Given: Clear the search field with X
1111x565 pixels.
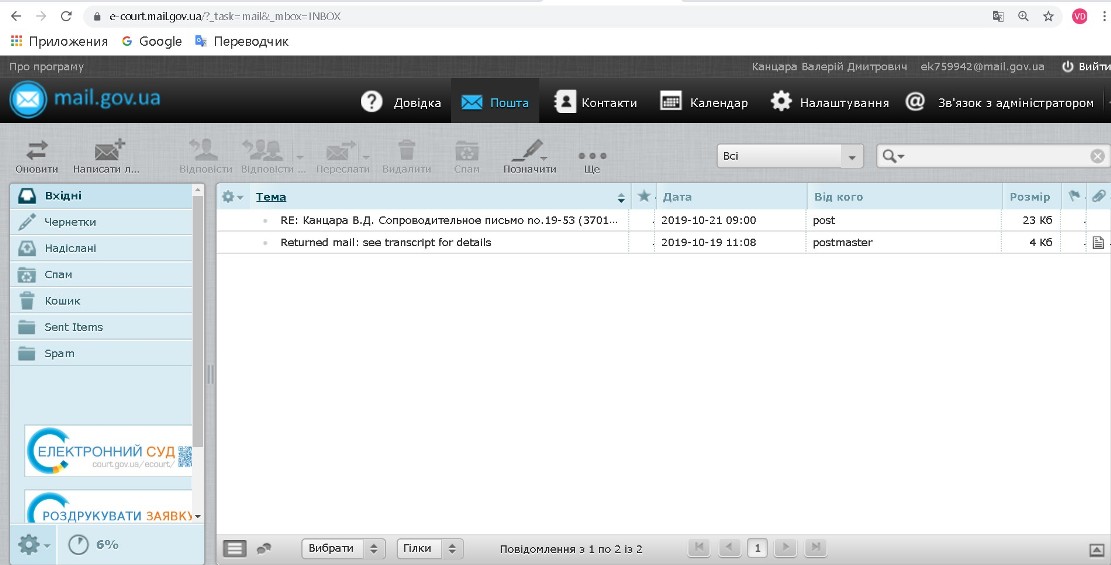Looking at the screenshot, I should [x=1098, y=156].
